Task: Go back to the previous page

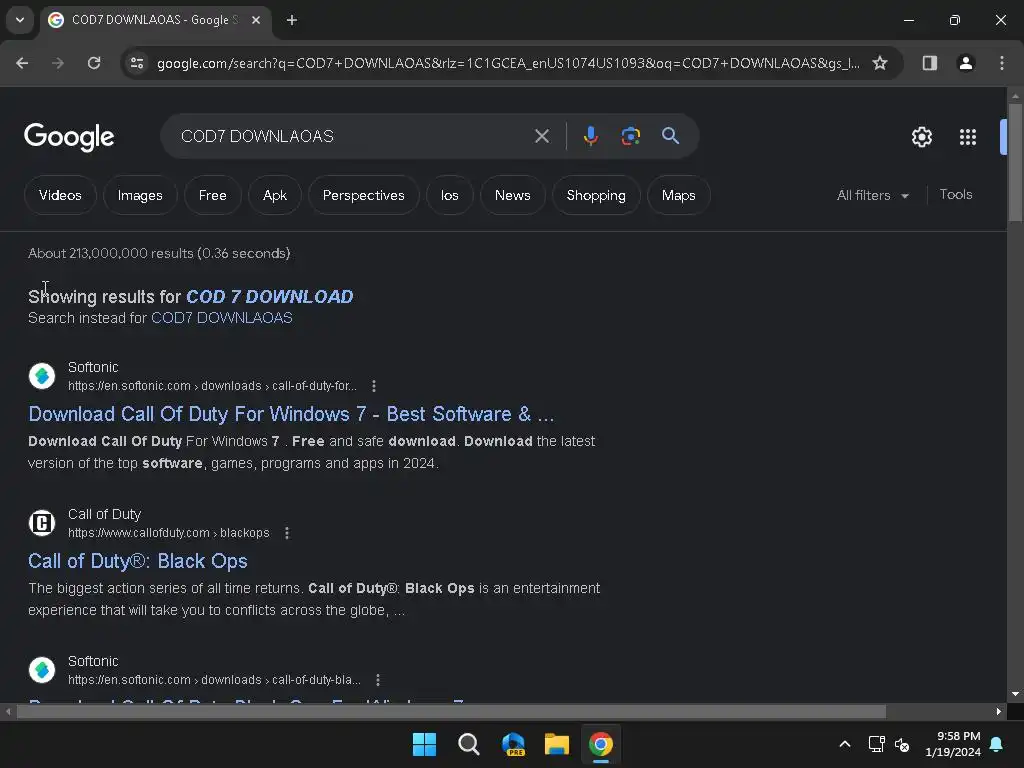Action: [22, 63]
